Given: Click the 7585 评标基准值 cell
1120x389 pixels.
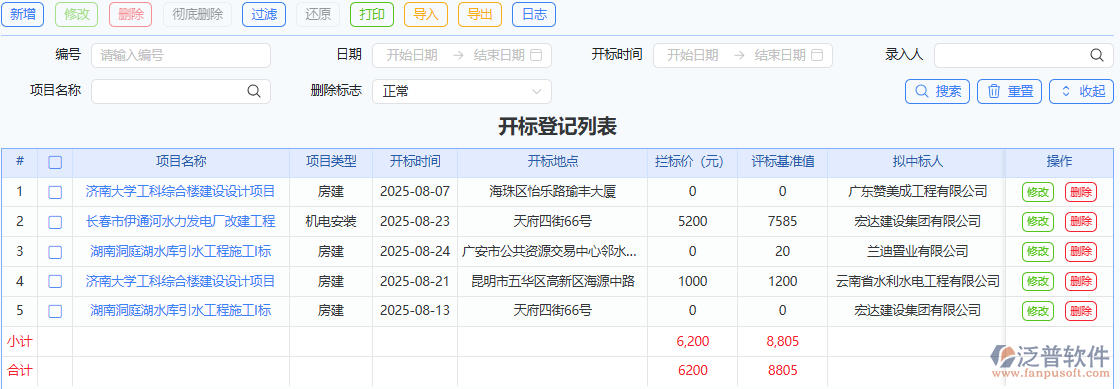Looking at the screenshot, I should 783,221.
